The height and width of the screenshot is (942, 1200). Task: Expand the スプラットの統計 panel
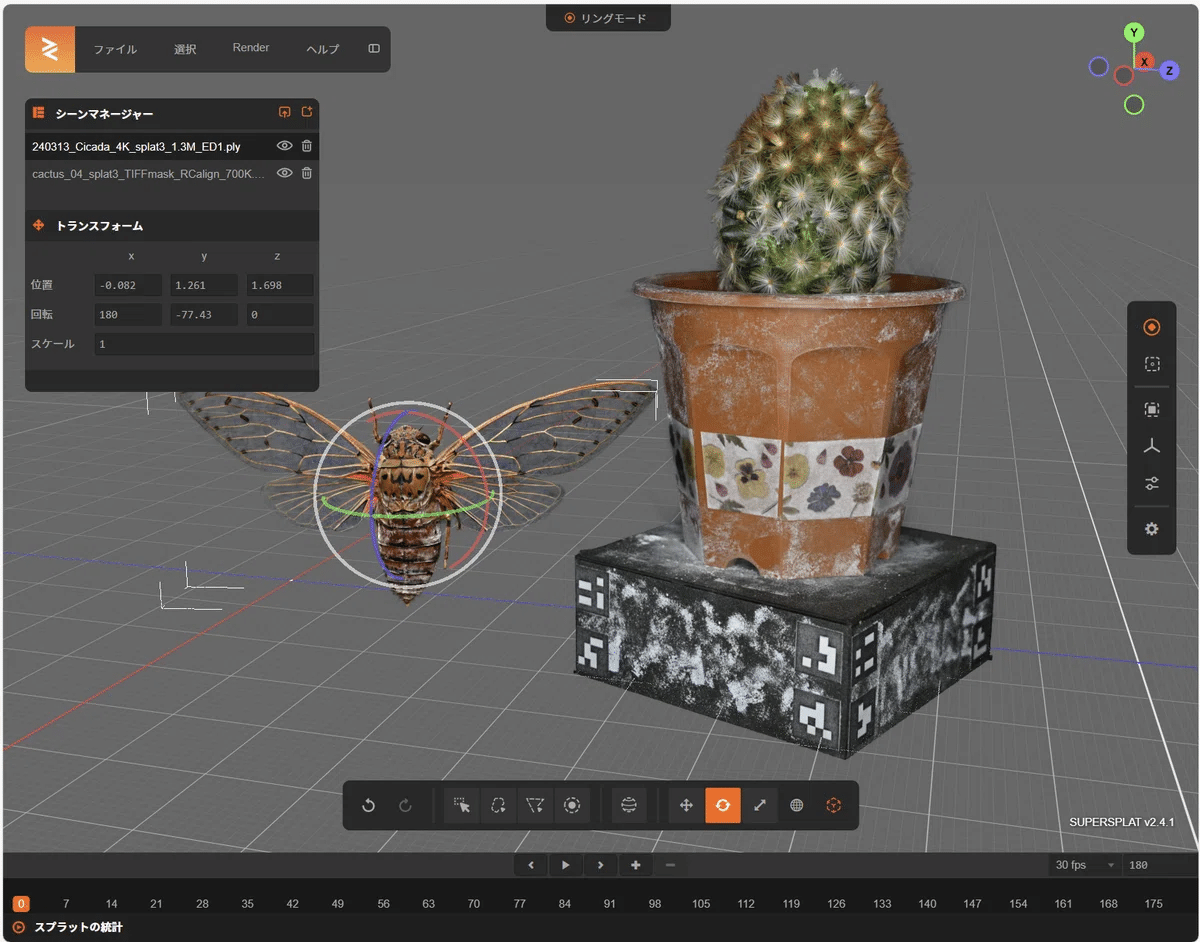coord(80,928)
